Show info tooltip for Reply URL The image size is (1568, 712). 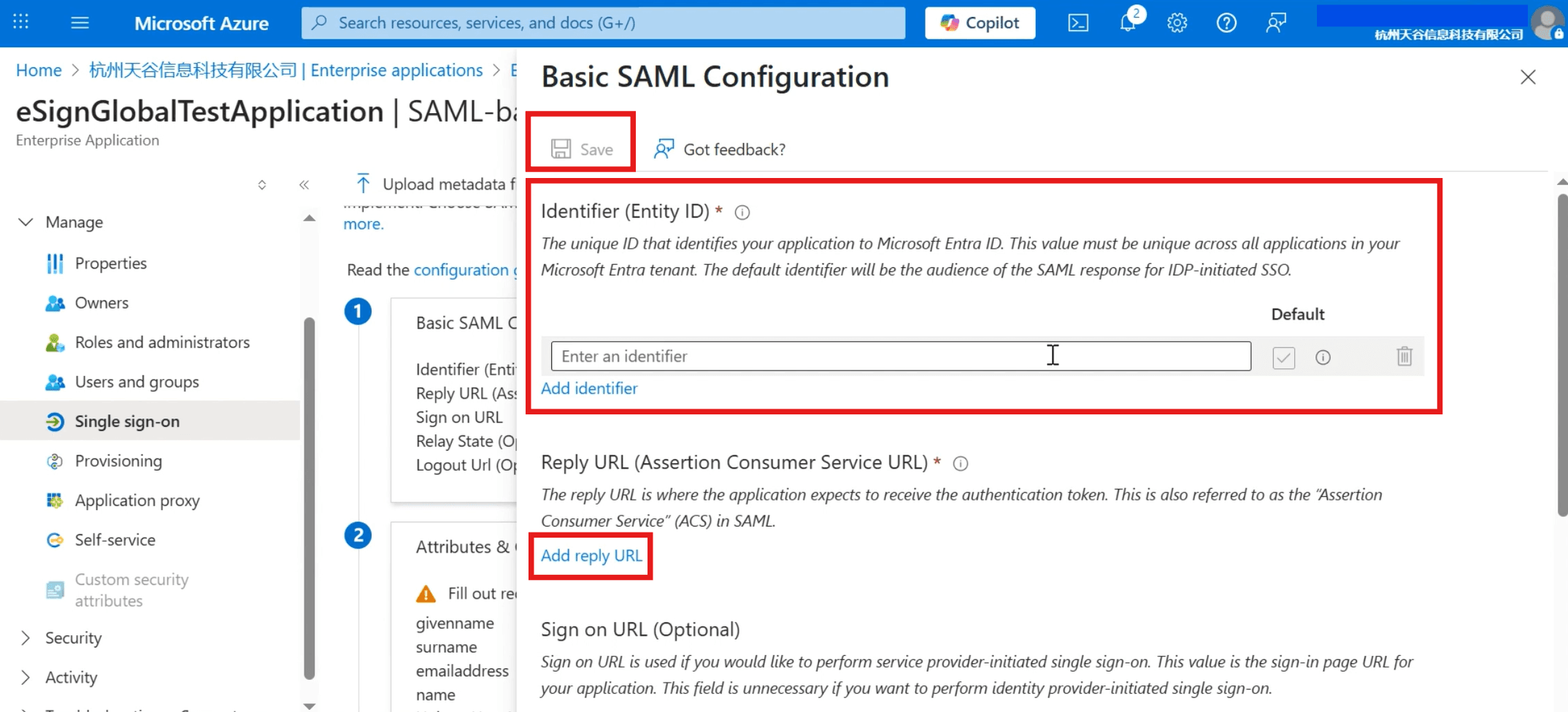(x=961, y=464)
